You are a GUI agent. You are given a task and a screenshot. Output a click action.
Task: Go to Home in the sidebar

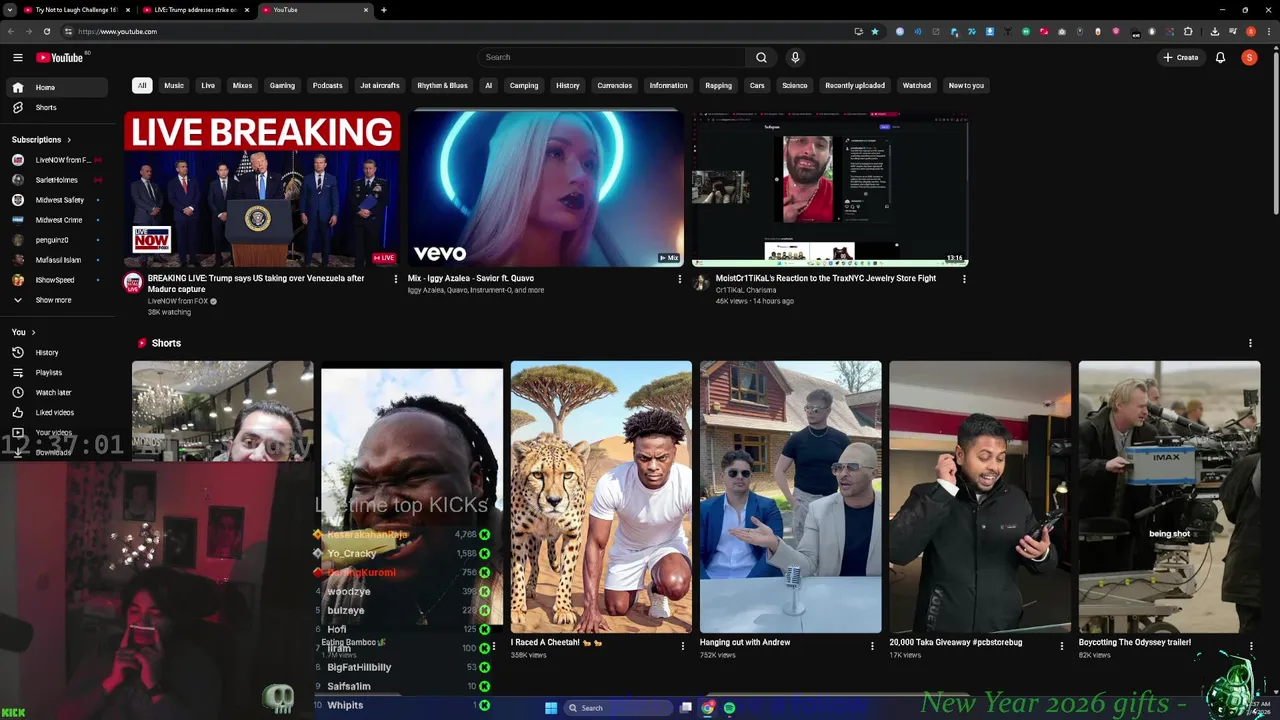(58, 87)
